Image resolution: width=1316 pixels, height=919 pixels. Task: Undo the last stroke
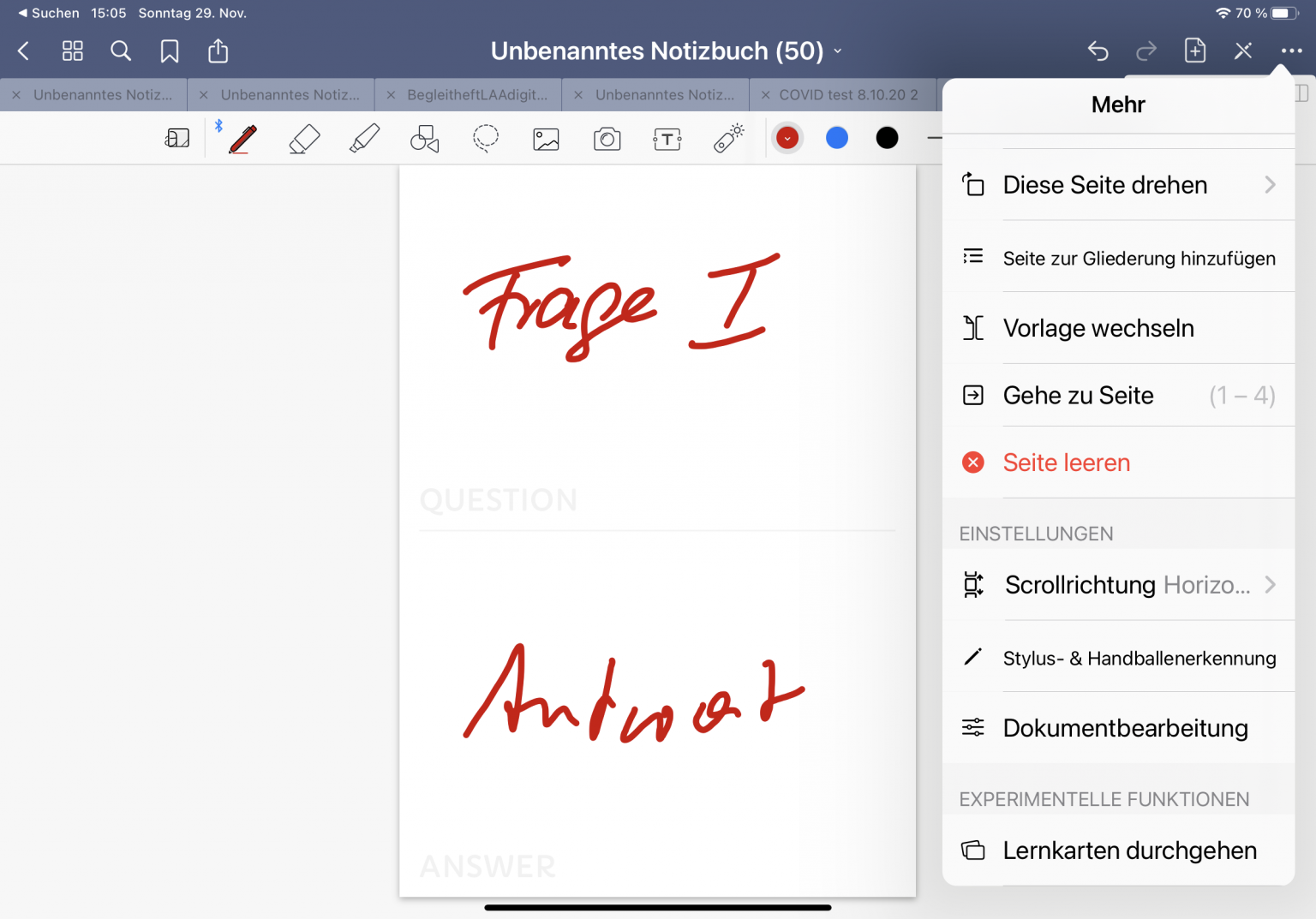click(1098, 51)
